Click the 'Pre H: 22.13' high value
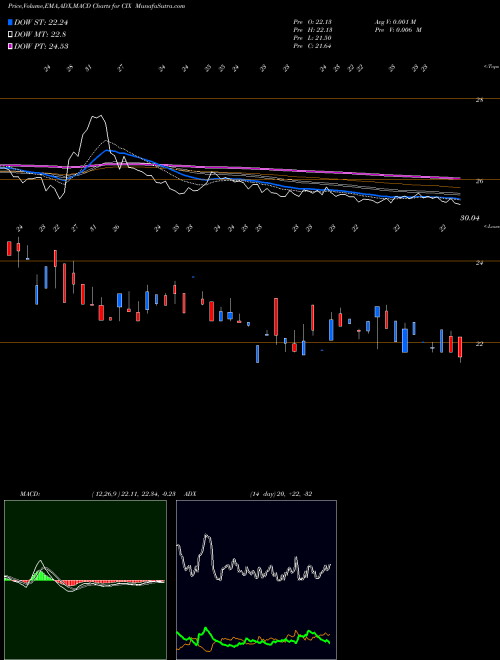 (x=313, y=30)
